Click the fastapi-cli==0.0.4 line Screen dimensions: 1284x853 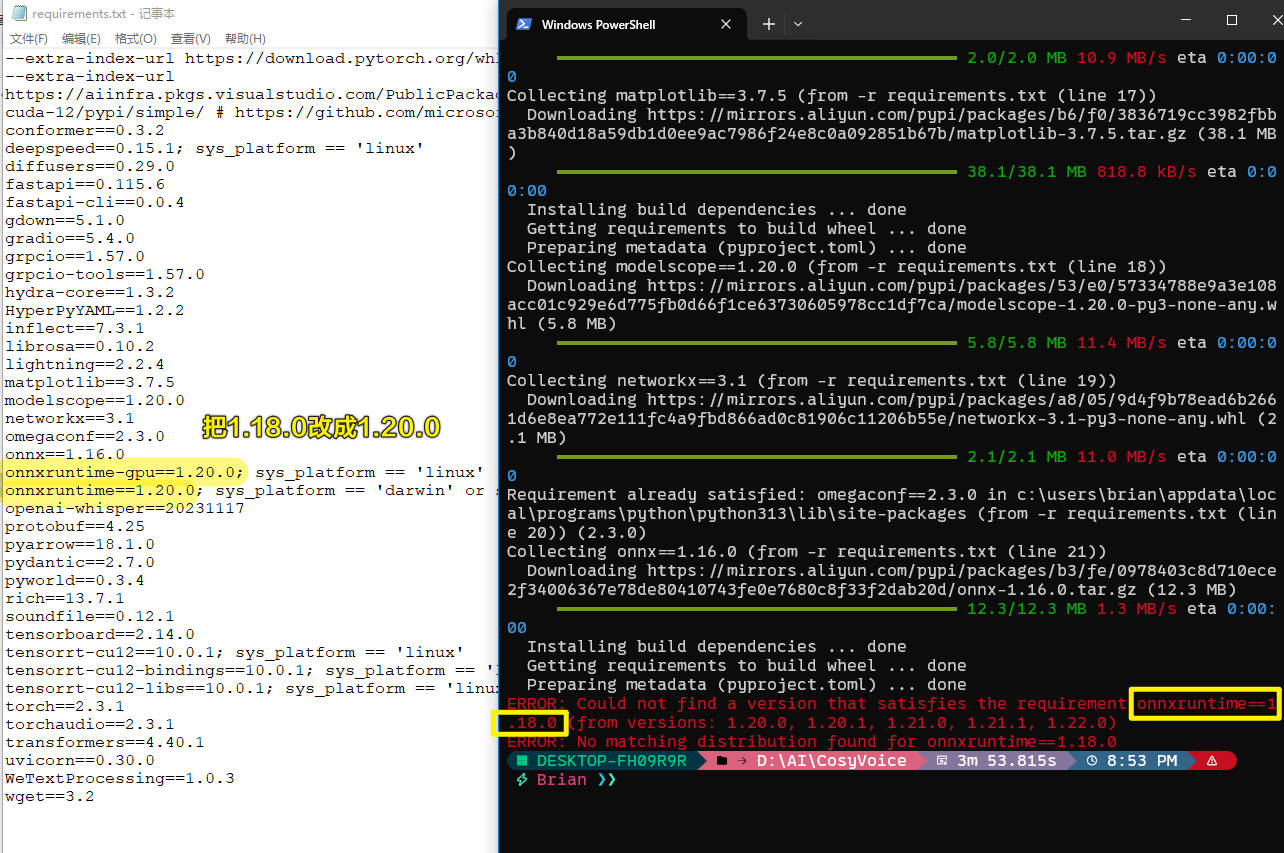(x=95, y=202)
